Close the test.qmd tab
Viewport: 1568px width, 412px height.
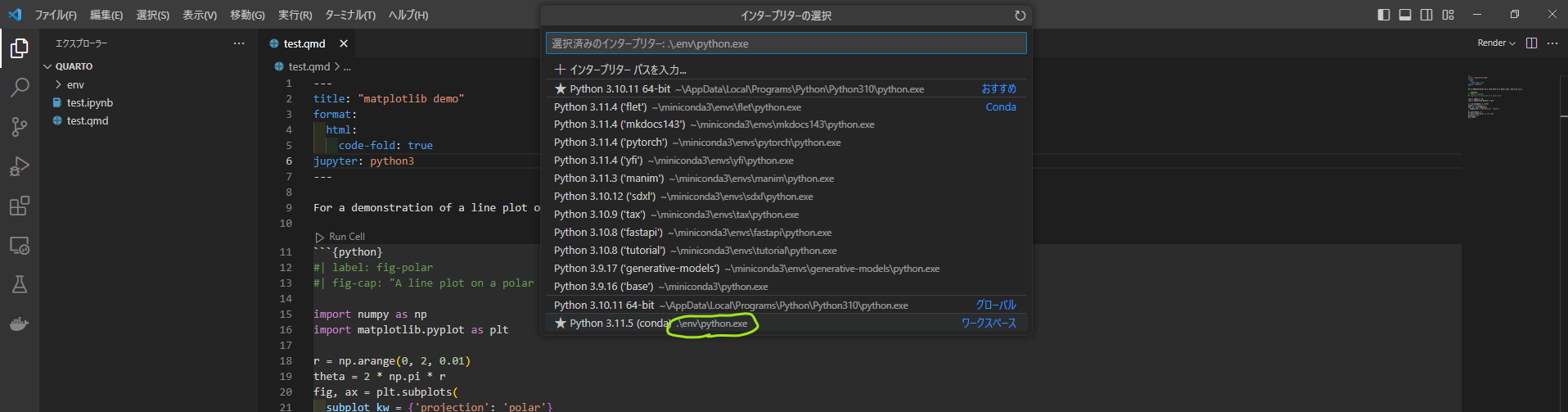344,43
